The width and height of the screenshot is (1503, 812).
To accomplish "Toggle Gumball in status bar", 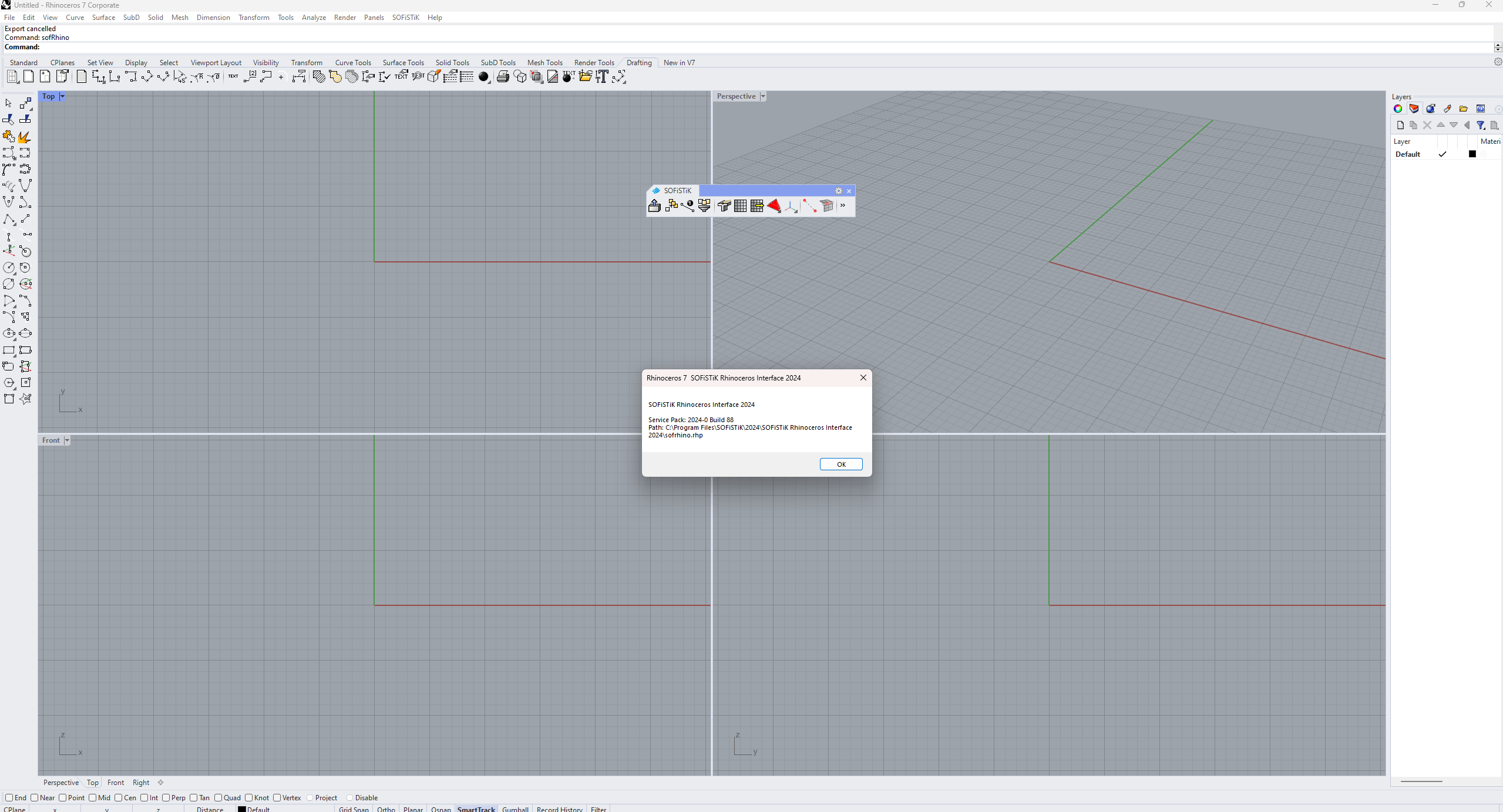I will pyautogui.click(x=515, y=808).
